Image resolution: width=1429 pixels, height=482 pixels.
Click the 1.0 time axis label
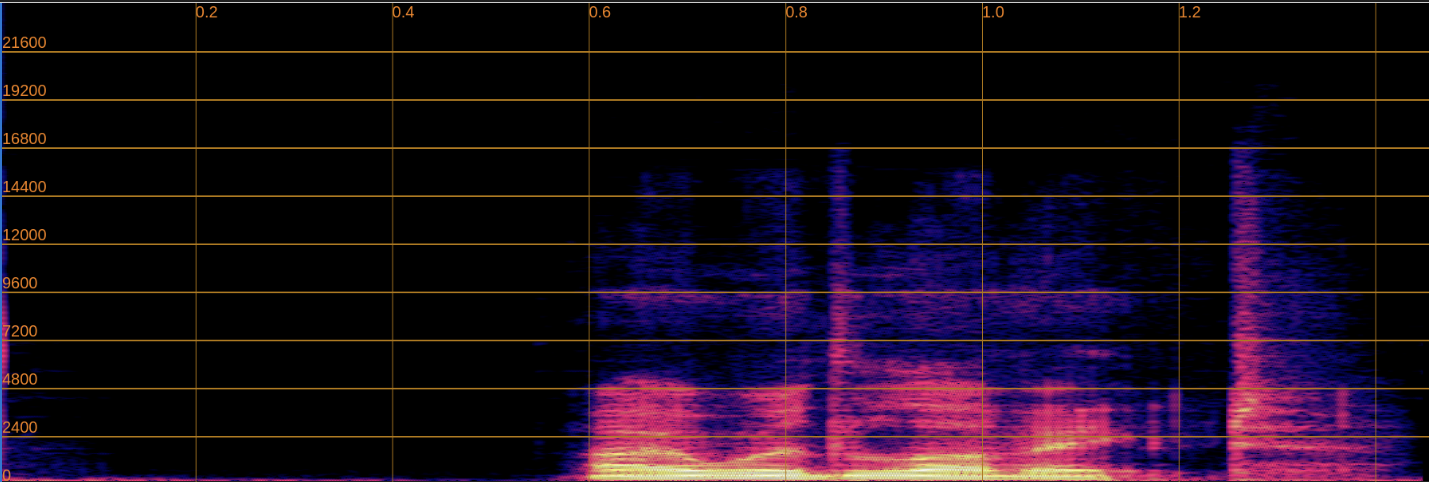[x=993, y=13]
